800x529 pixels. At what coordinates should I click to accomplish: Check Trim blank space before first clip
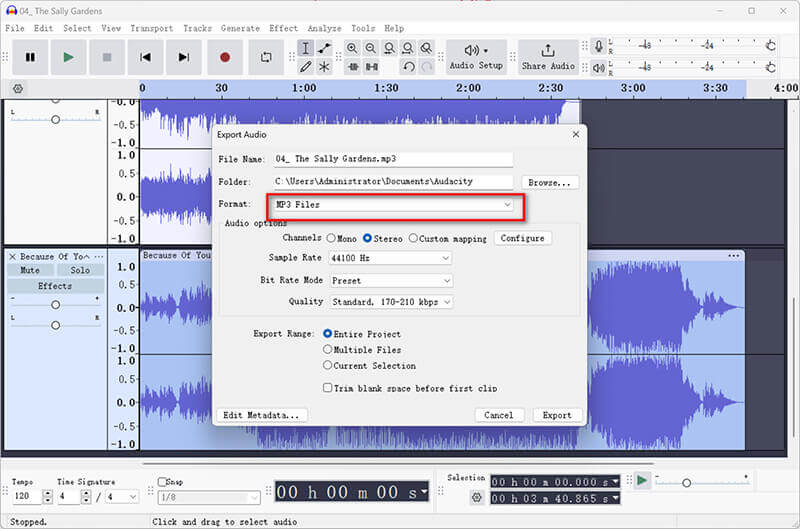pyautogui.click(x=328, y=388)
